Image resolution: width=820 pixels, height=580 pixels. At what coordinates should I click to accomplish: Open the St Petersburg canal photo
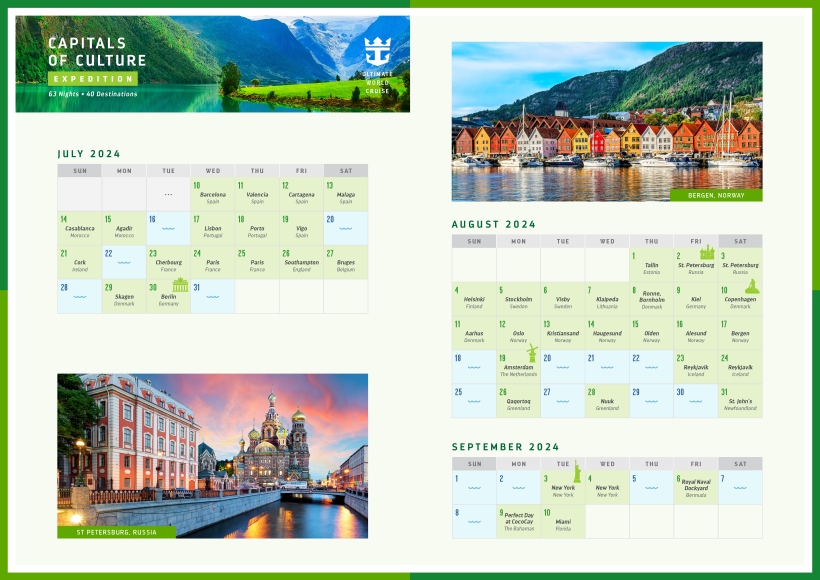click(x=212, y=456)
